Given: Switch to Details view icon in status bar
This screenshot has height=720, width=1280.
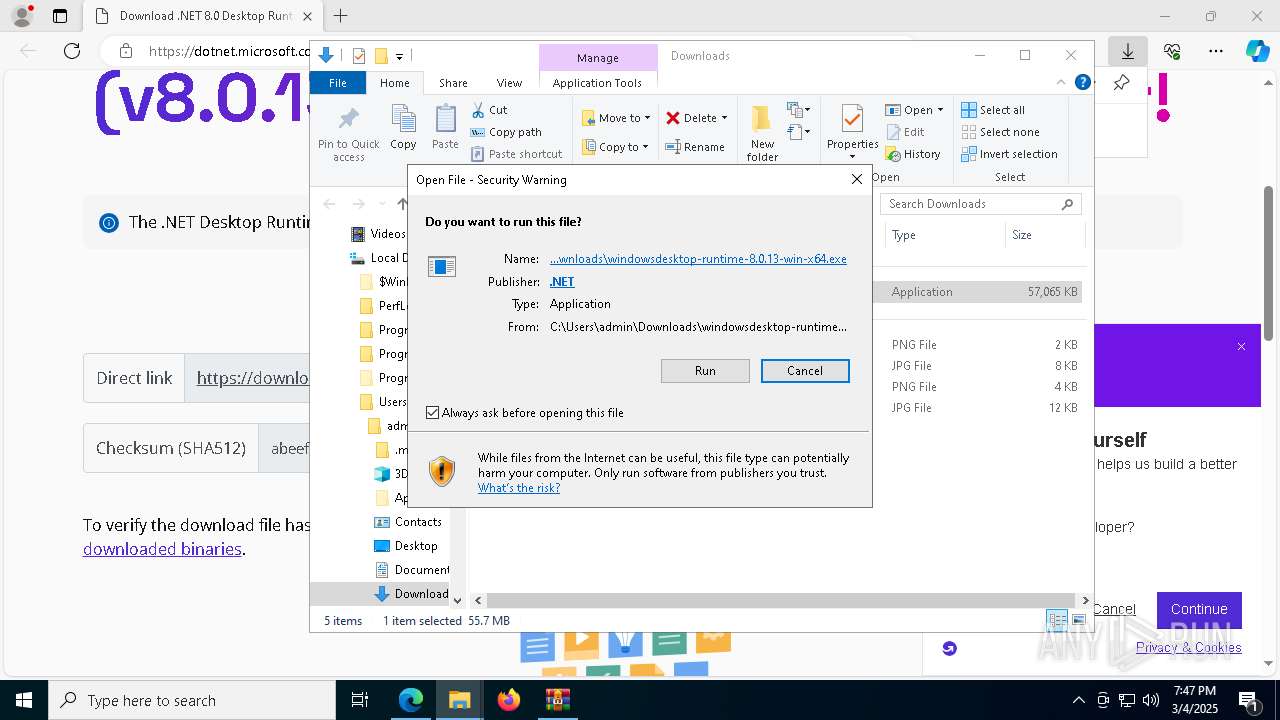Looking at the screenshot, I should click(1057, 620).
